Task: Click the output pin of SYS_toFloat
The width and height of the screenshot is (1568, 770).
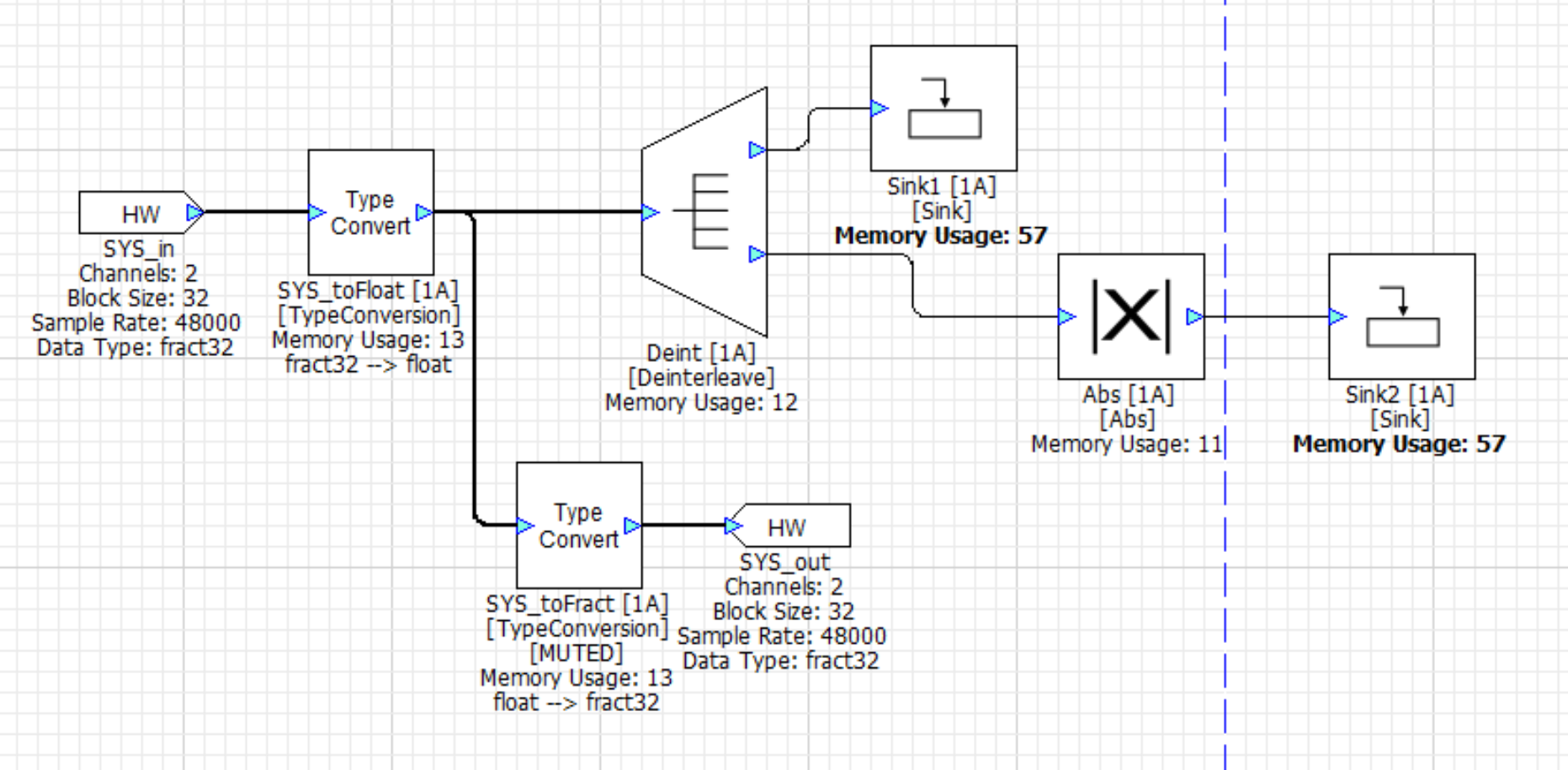Action: pos(424,213)
